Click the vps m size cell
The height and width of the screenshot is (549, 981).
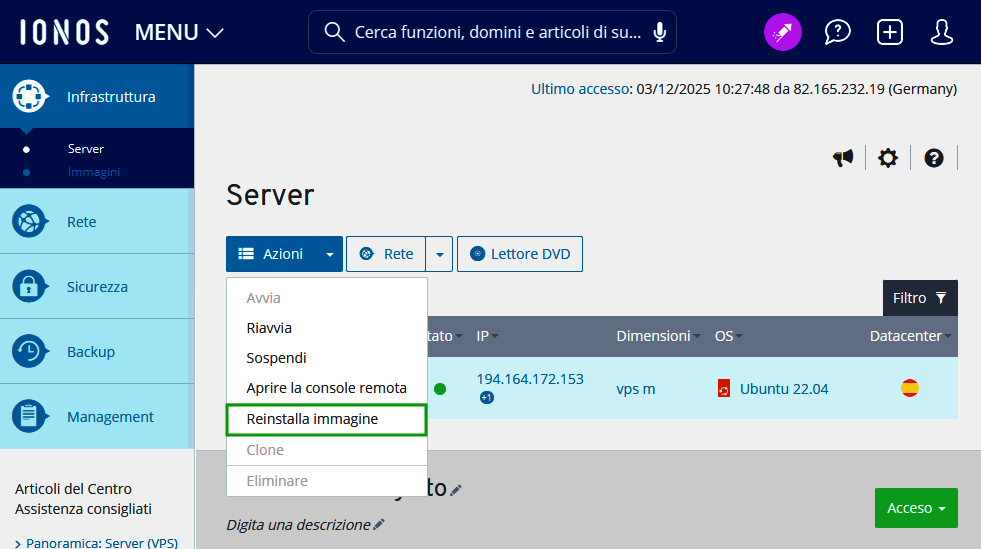pyautogui.click(x=636, y=389)
